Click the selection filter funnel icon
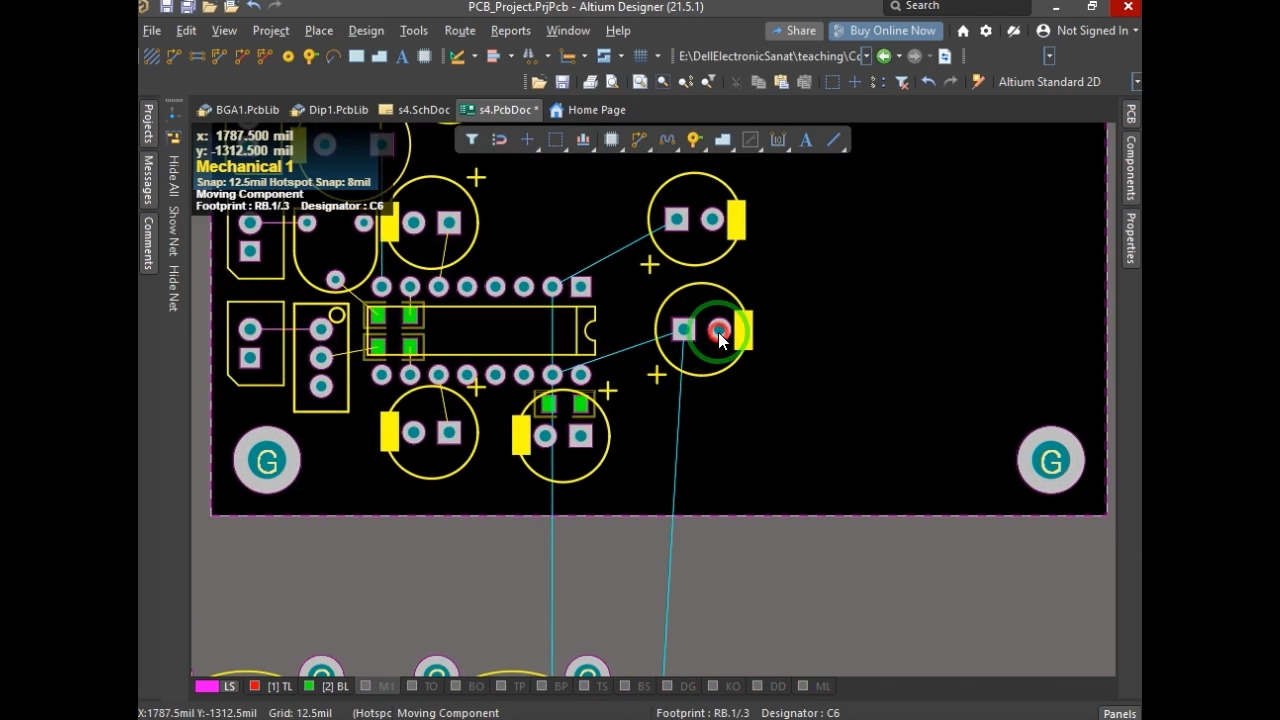 [472, 140]
